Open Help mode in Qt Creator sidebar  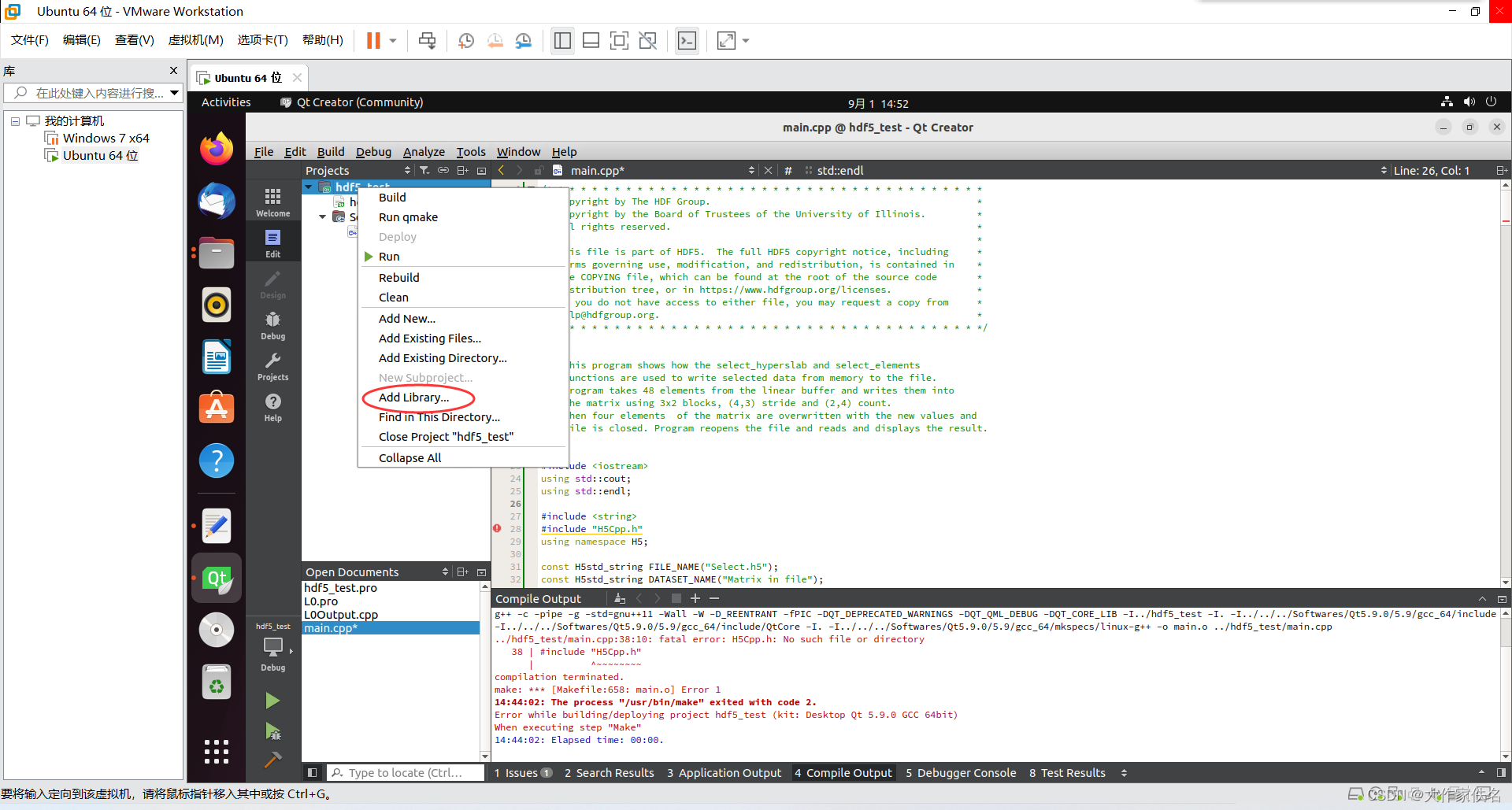[272, 406]
